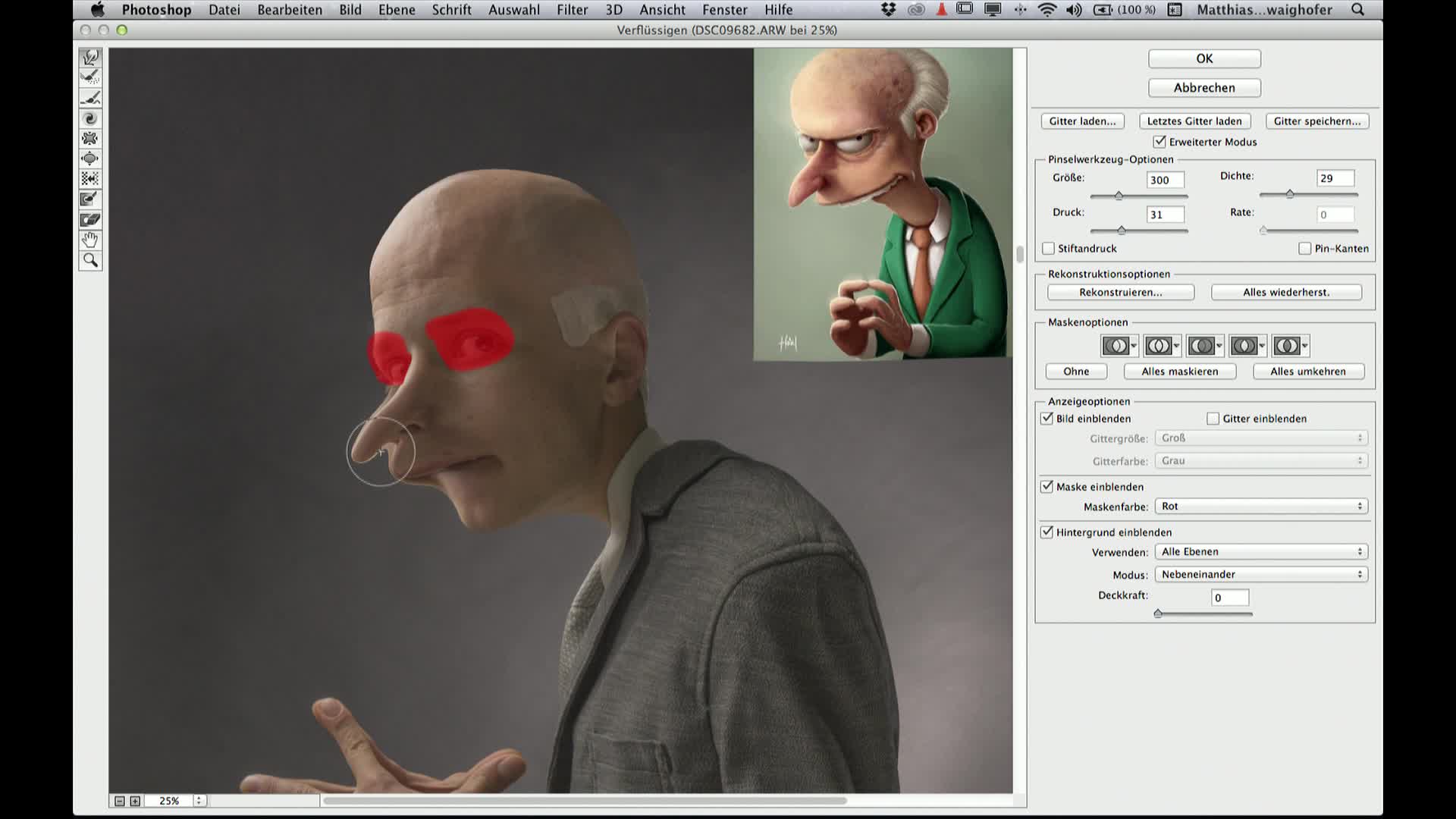Toggle Bild einblenden checkbox
Screen dimensions: 1456x819
coord(1047,418)
